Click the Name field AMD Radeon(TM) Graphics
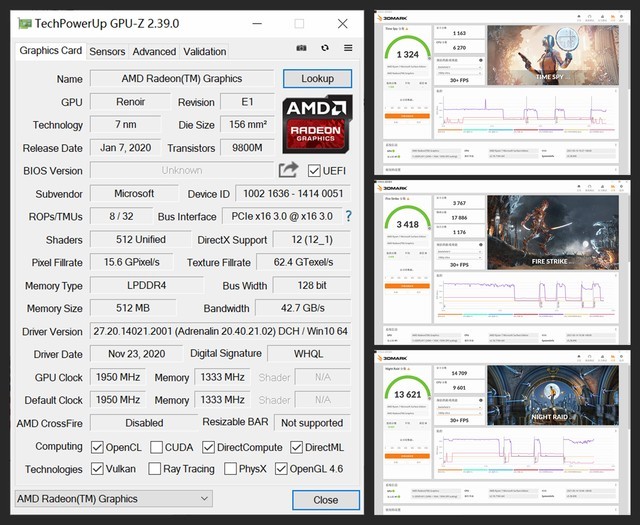 (182, 78)
